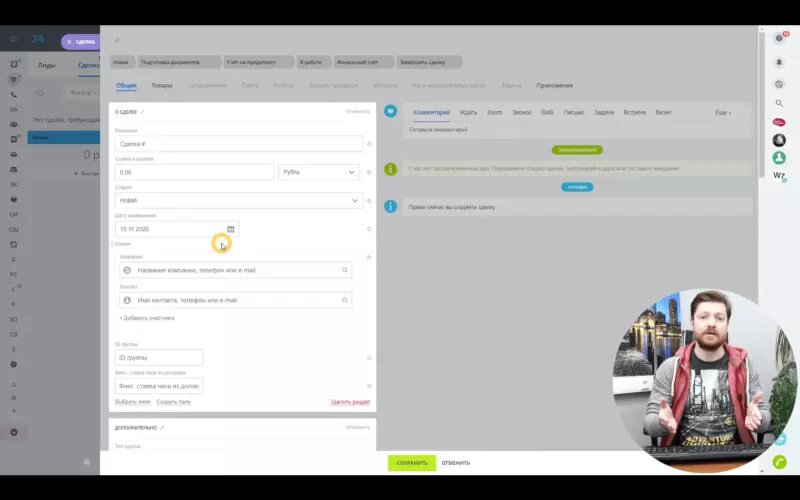
Task: Open the teal contact avatar icon
Action: tap(779, 158)
